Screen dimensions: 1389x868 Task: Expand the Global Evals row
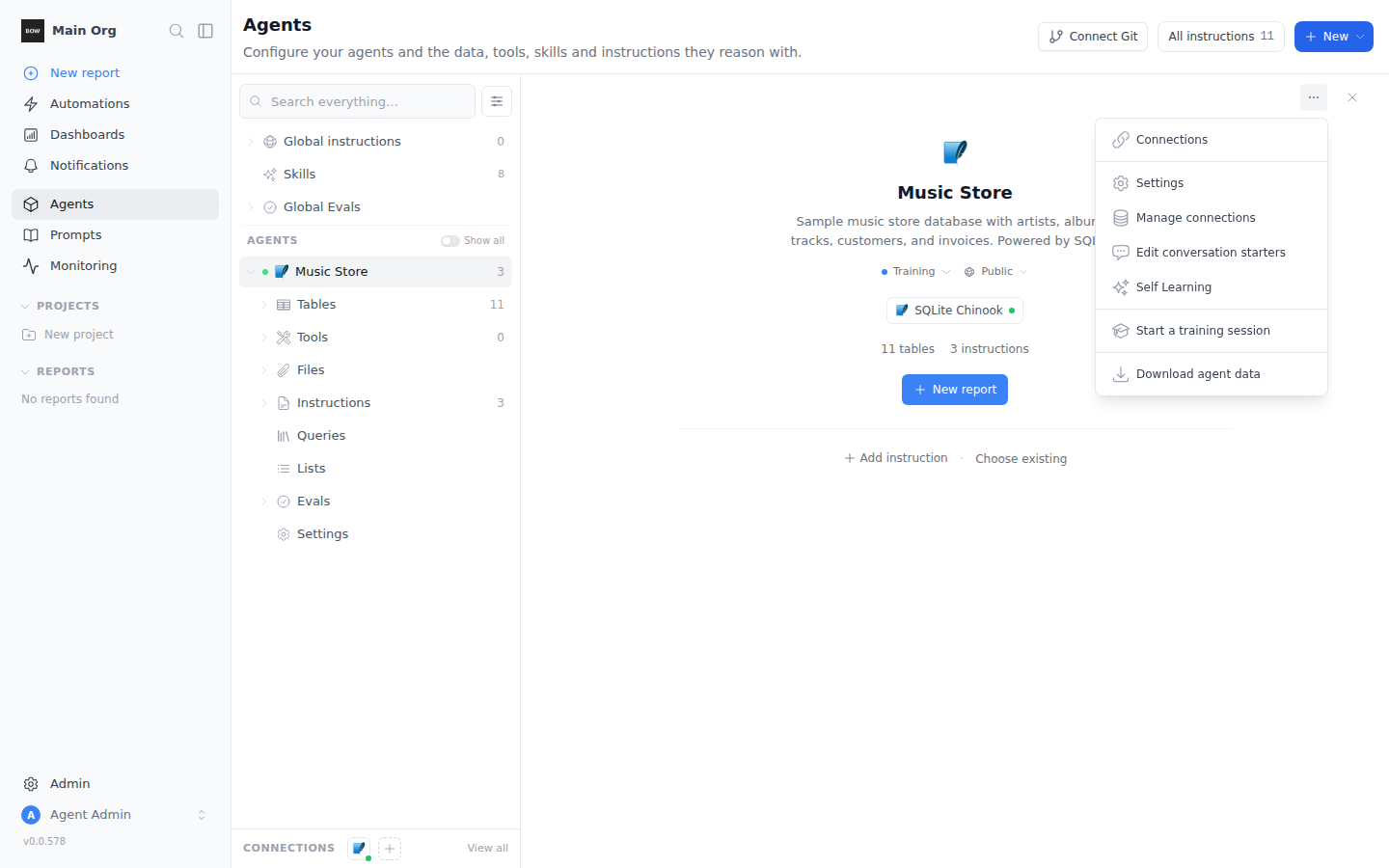[251, 207]
